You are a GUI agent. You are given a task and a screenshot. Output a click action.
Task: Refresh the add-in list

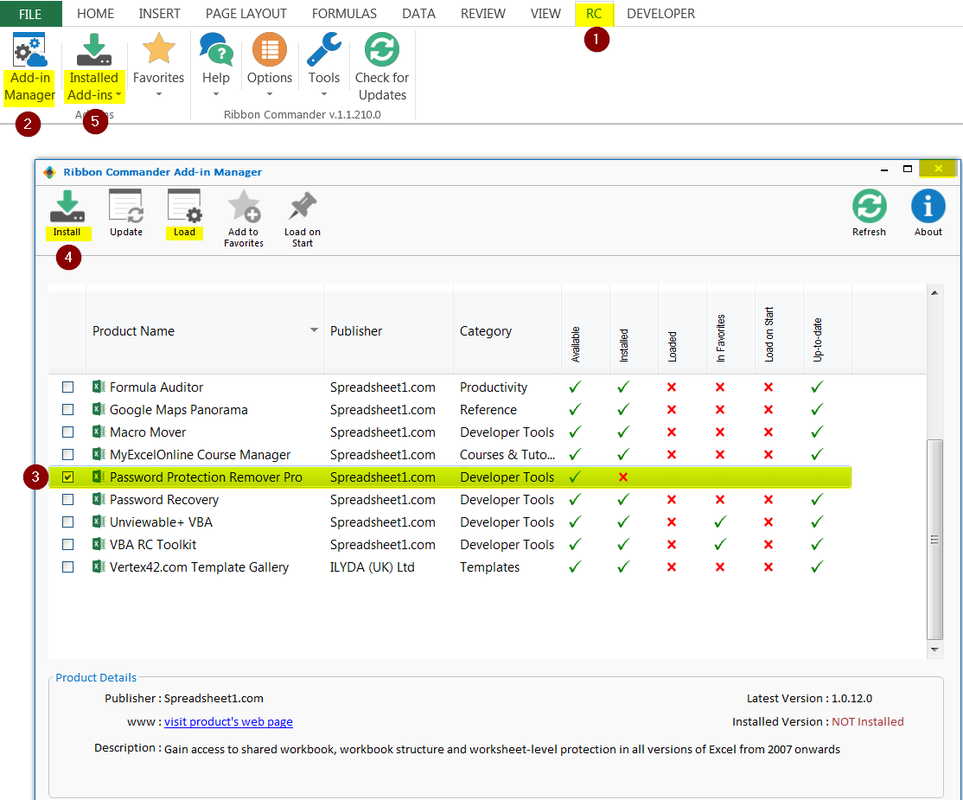tap(869, 213)
